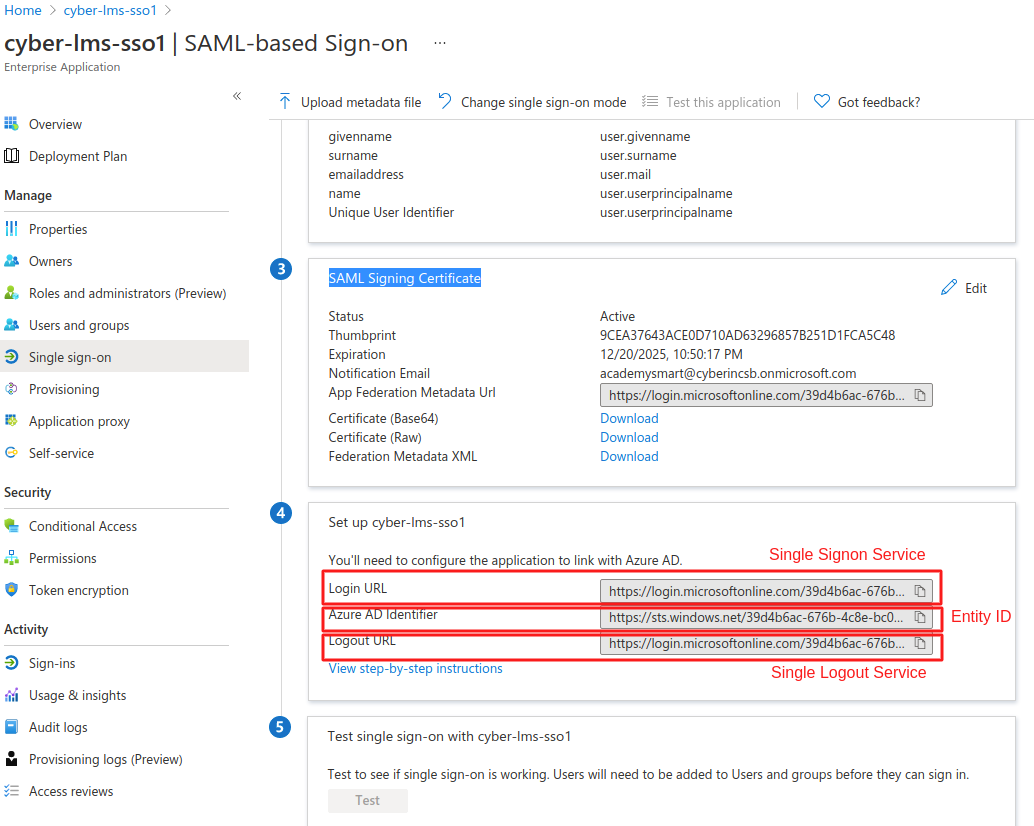
Task: Download the Federation Metadata XML
Action: tap(629, 457)
